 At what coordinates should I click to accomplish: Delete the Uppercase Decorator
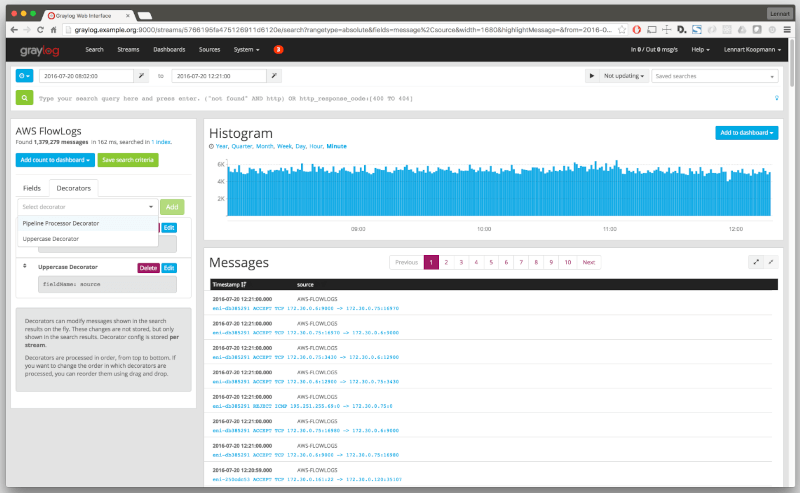coord(148,268)
